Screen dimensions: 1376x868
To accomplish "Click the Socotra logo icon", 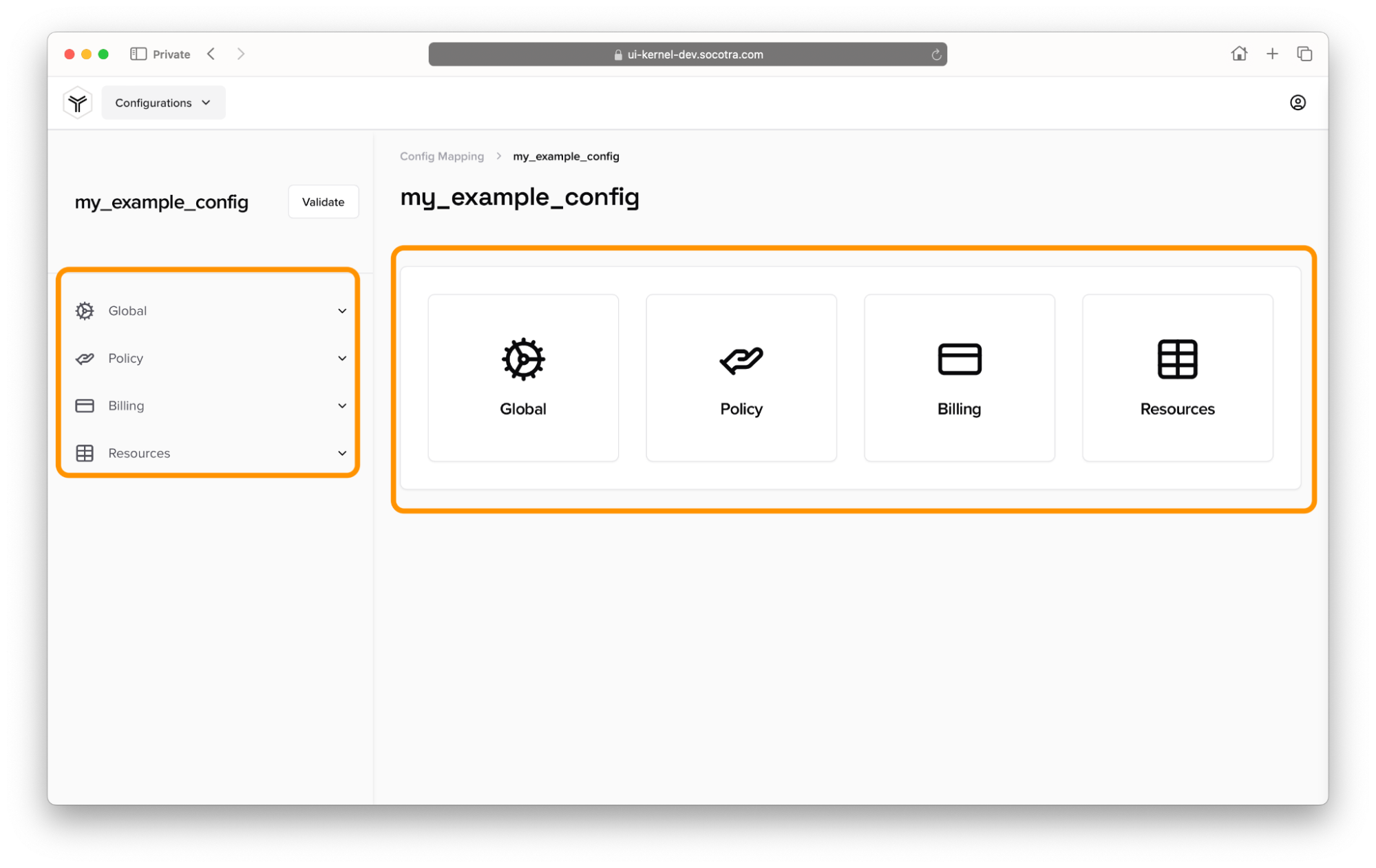I will pos(78,103).
